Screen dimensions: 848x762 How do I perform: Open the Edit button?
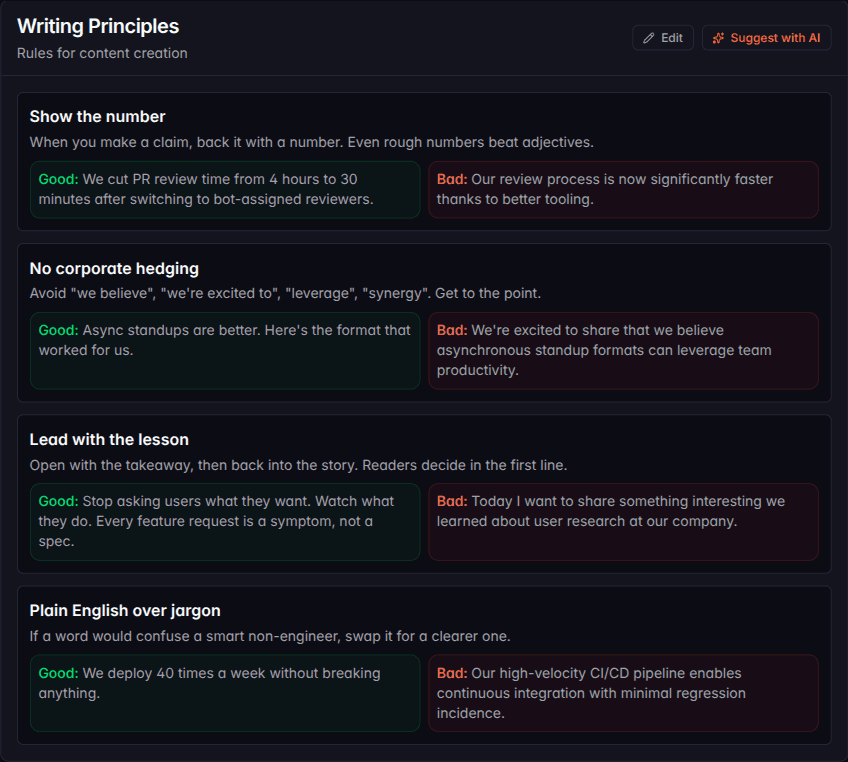click(663, 38)
